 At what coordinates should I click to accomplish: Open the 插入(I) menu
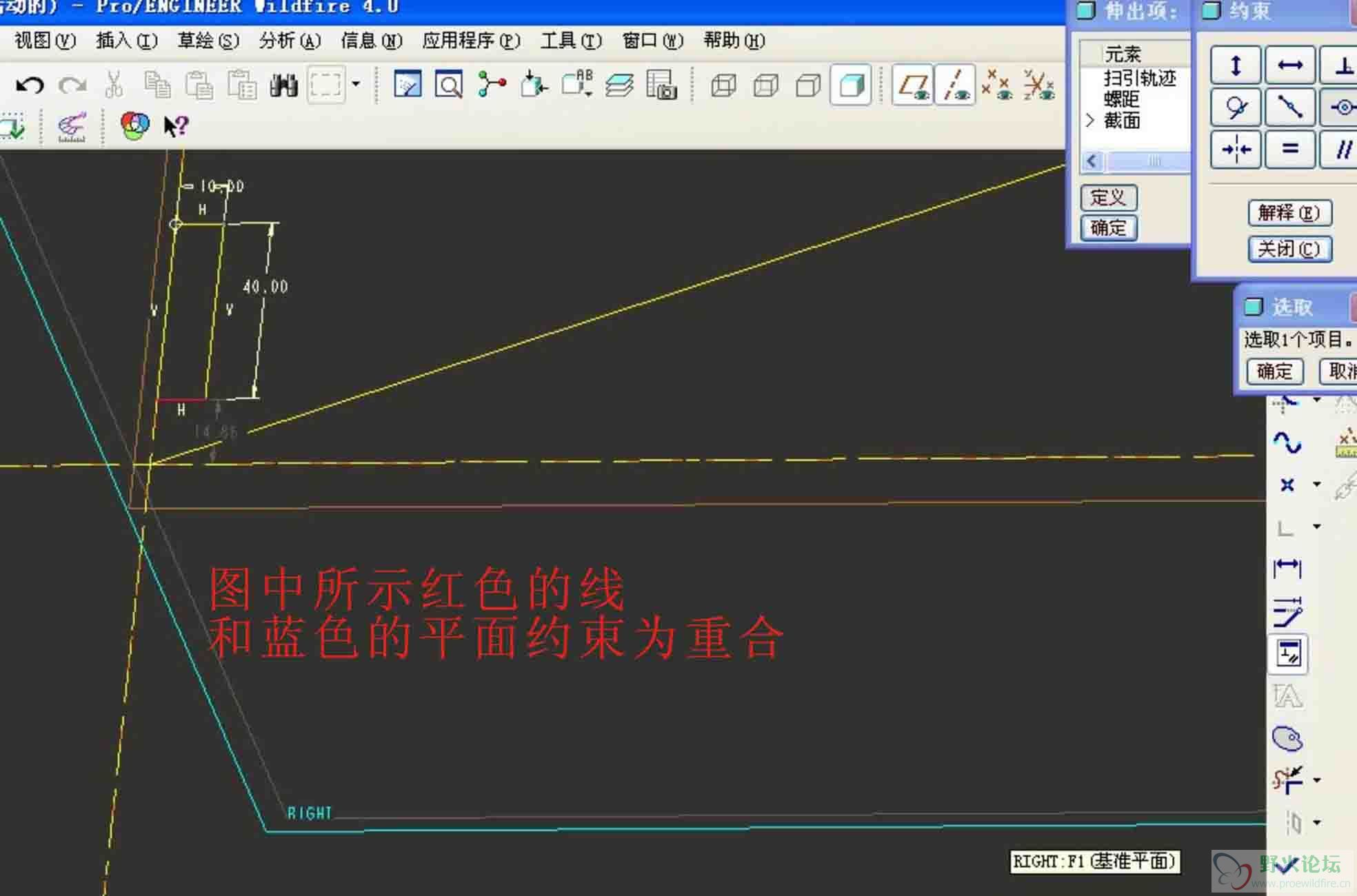pyautogui.click(x=127, y=41)
